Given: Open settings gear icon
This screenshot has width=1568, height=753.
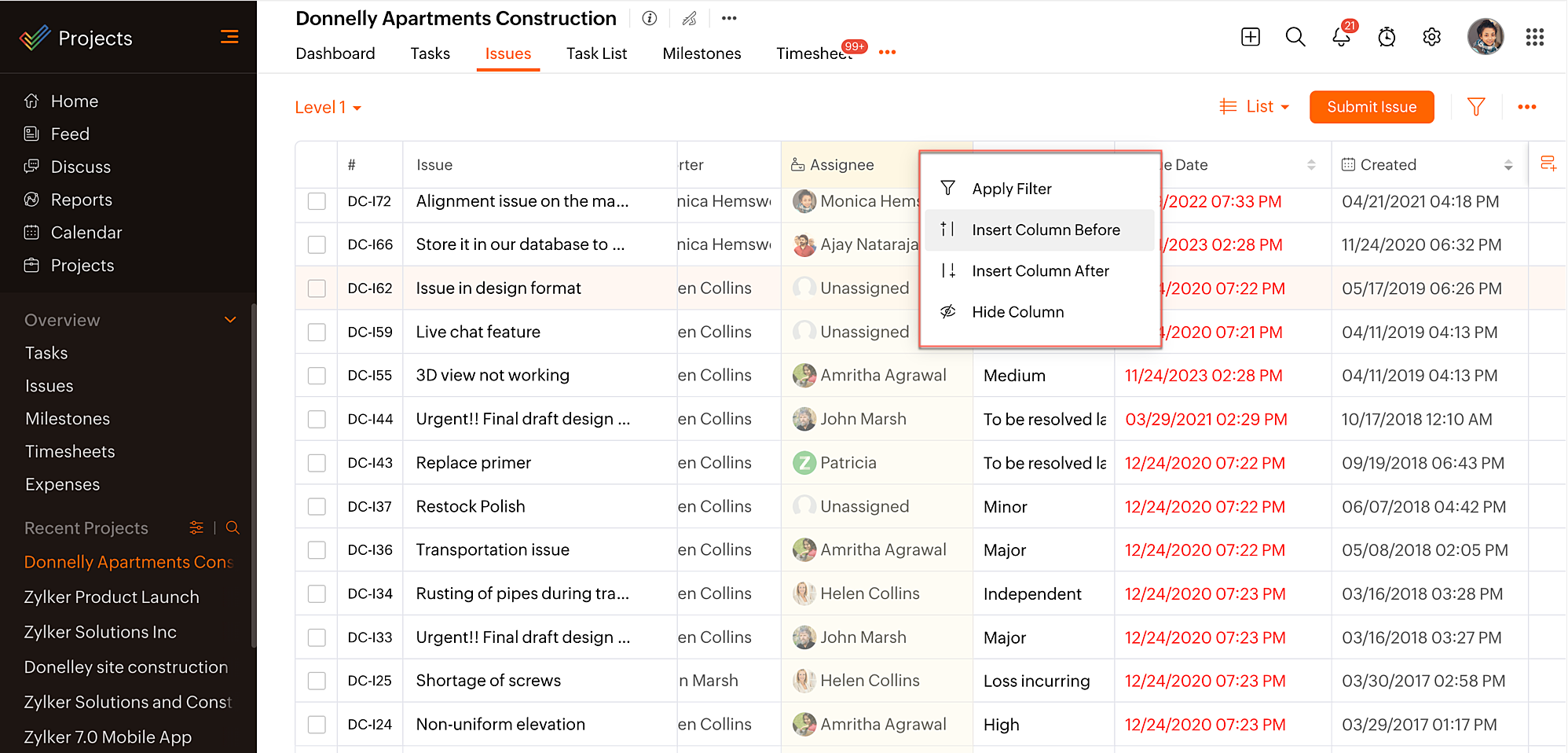Looking at the screenshot, I should (1432, 37).
